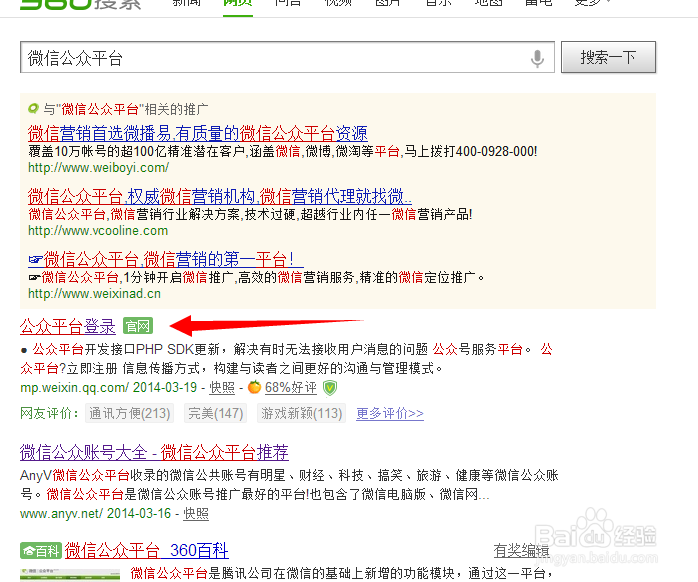Select the 完美(147) review tag
The width and height of the screenshot is (698, 582).
tap(215, 414)
